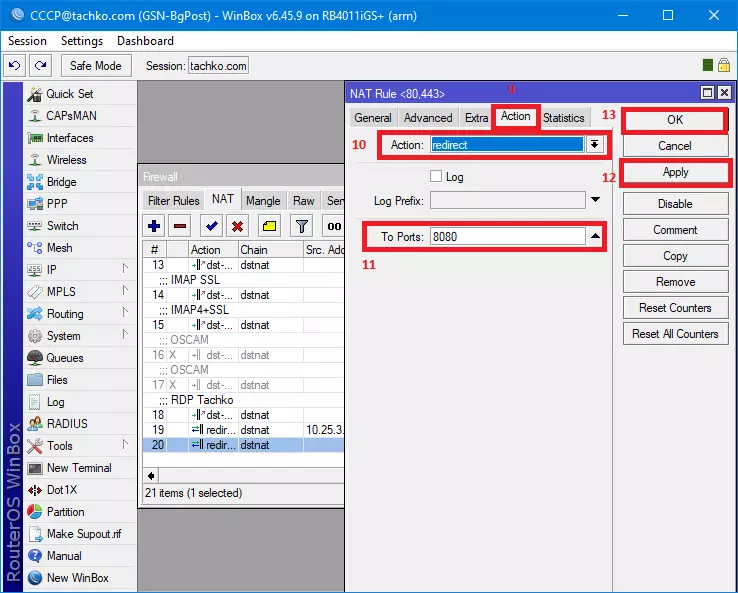Screen dimensions: 738x593
Task: Click the undo arrow in the toolbar
Action: [x=15, y=66]
